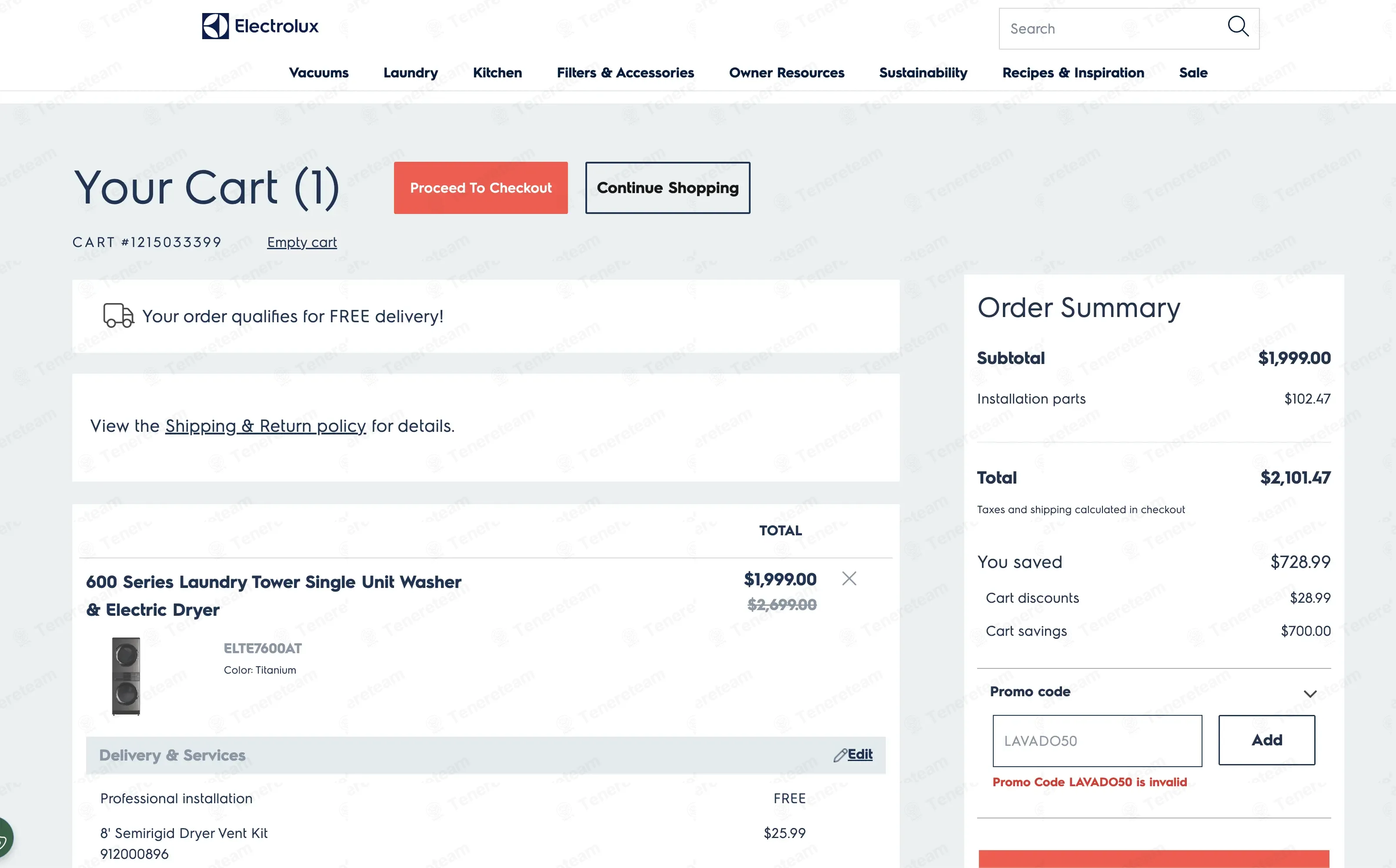The image size is (1396, 868).
Task: Click the pencil icon beside Edit
Action: 840,755
